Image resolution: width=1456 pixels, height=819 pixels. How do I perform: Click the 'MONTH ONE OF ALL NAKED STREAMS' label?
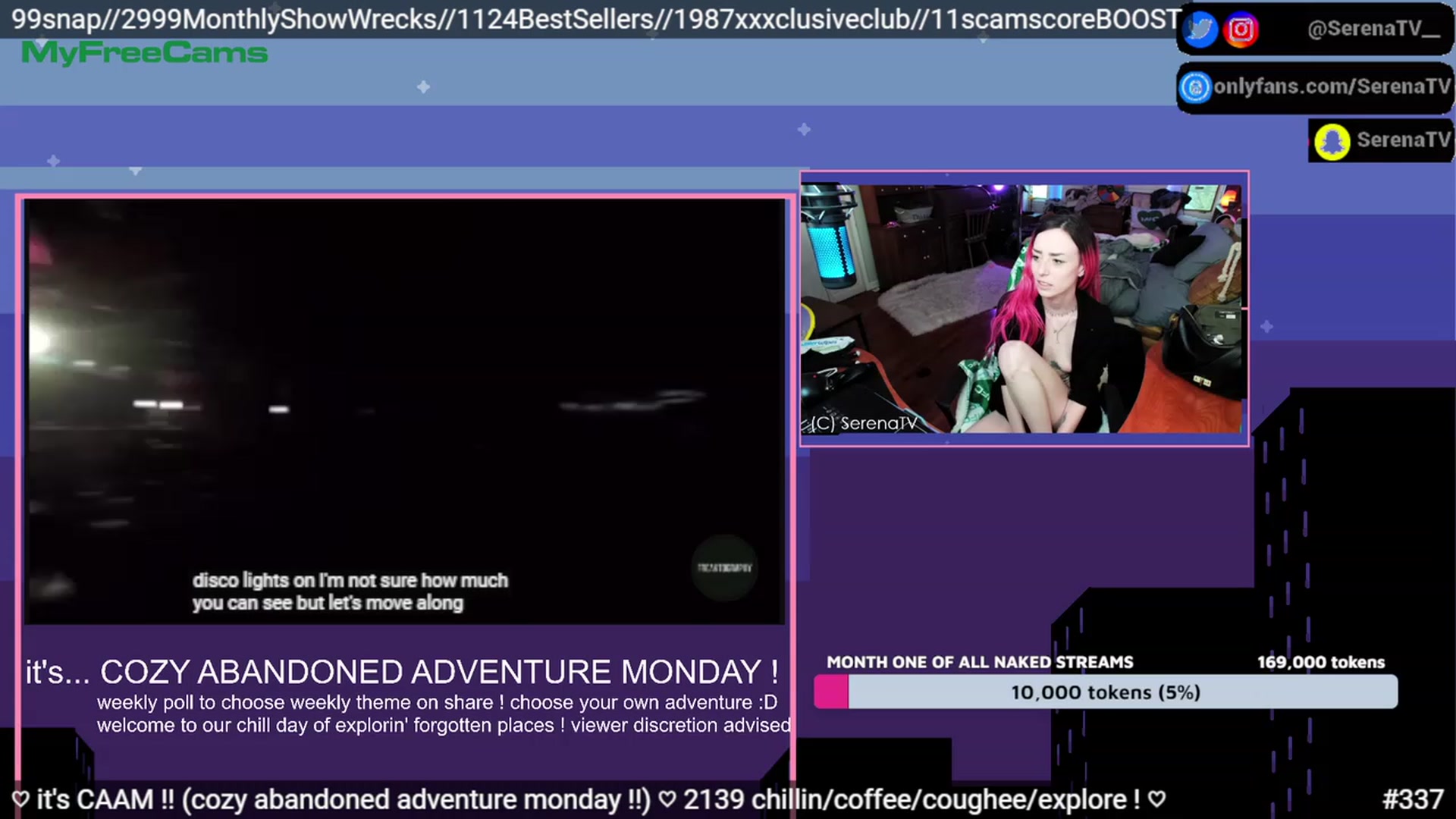(x=980, y=662)
